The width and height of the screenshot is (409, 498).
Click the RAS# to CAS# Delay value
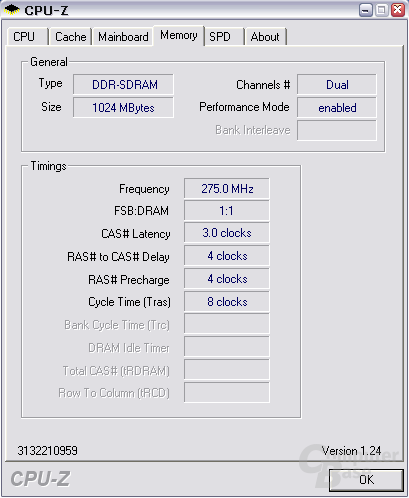pos(227,256)
